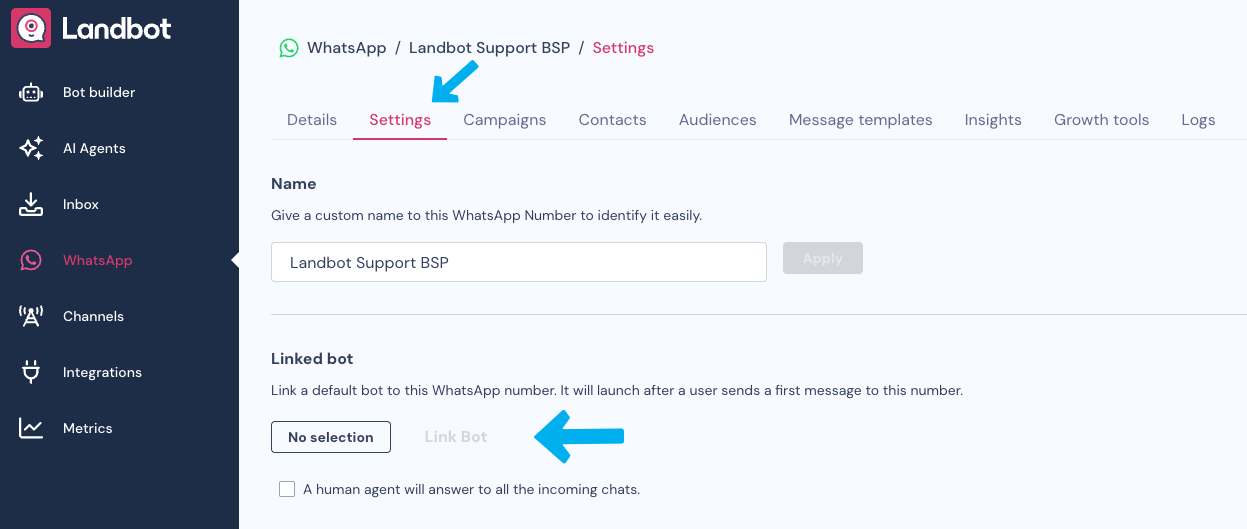Enable human agent answers incoming chats
The image size is (1247, 529).
point(288,489)
